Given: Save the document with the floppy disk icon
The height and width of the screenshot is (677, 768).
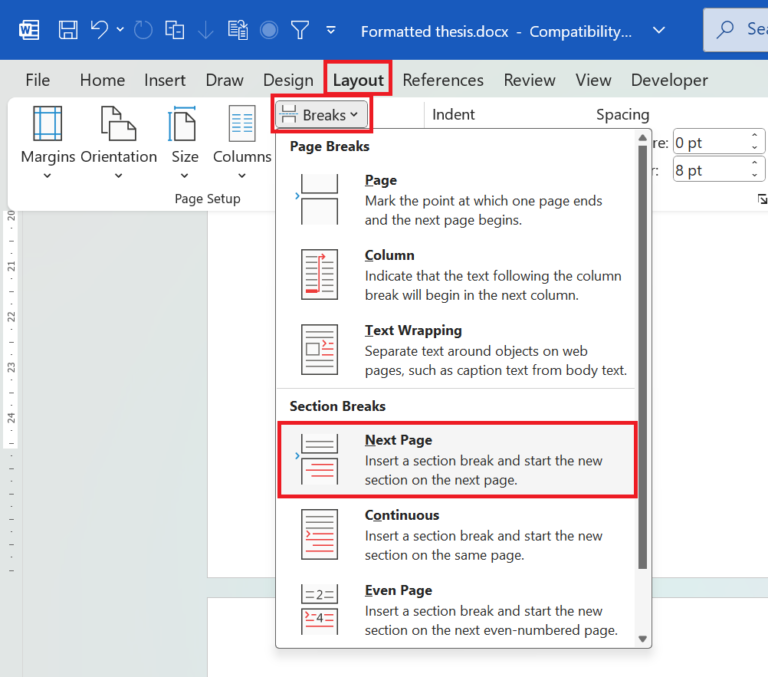Looking at the screenshot, I should pos(68,30).
